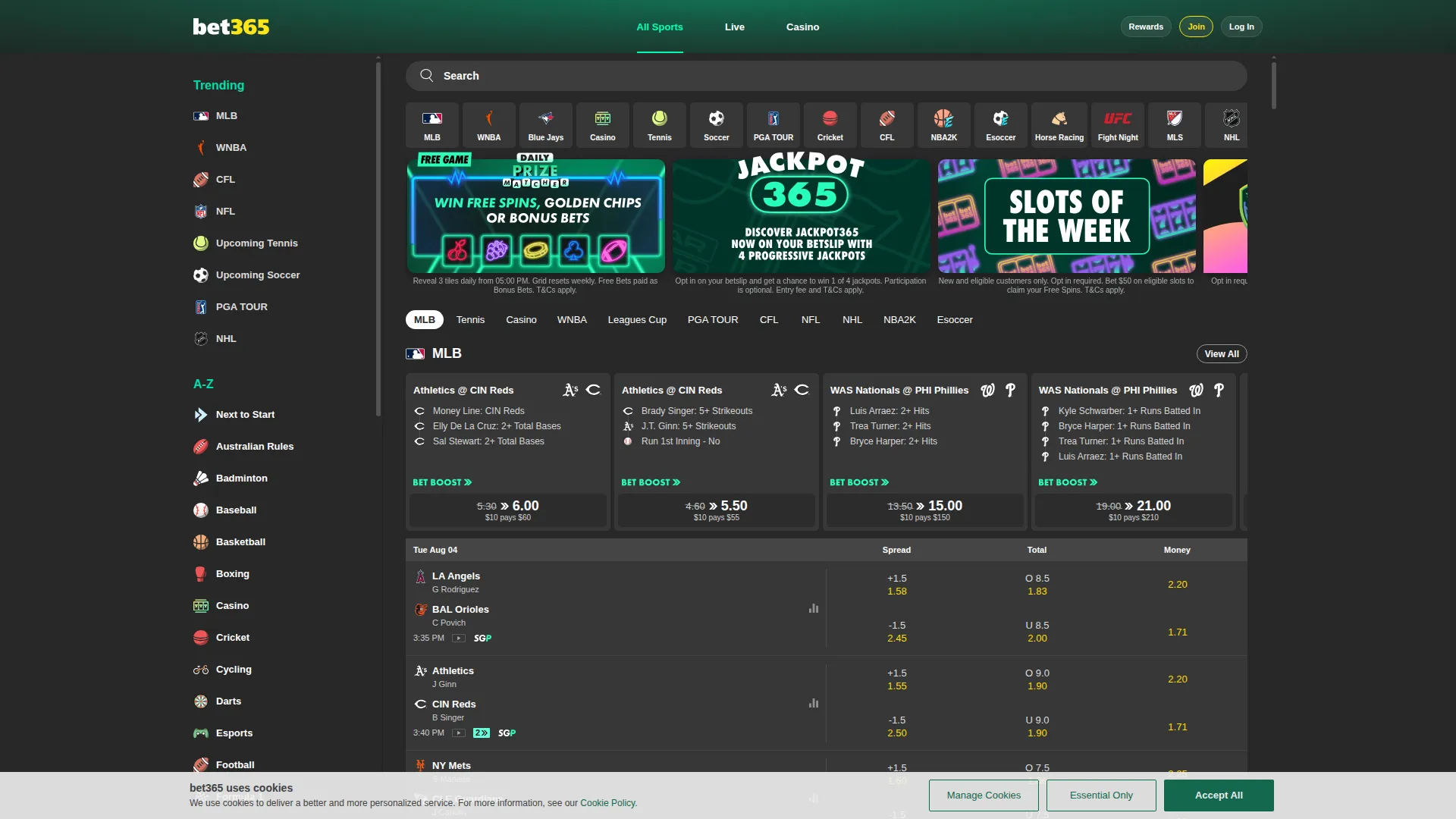Accept All cookies
Screen dimensions: 1456x819
[1219, 795]
